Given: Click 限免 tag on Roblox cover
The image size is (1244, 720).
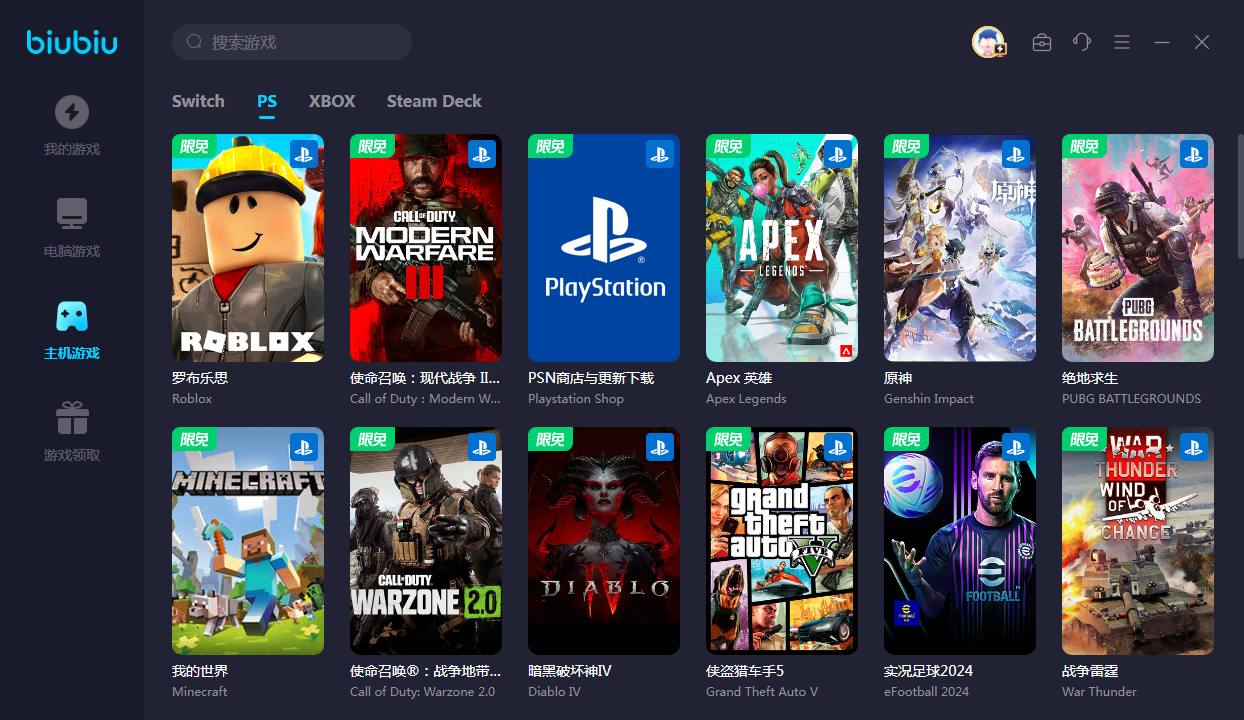Looking at the screenshot, I should pos(194,146).
